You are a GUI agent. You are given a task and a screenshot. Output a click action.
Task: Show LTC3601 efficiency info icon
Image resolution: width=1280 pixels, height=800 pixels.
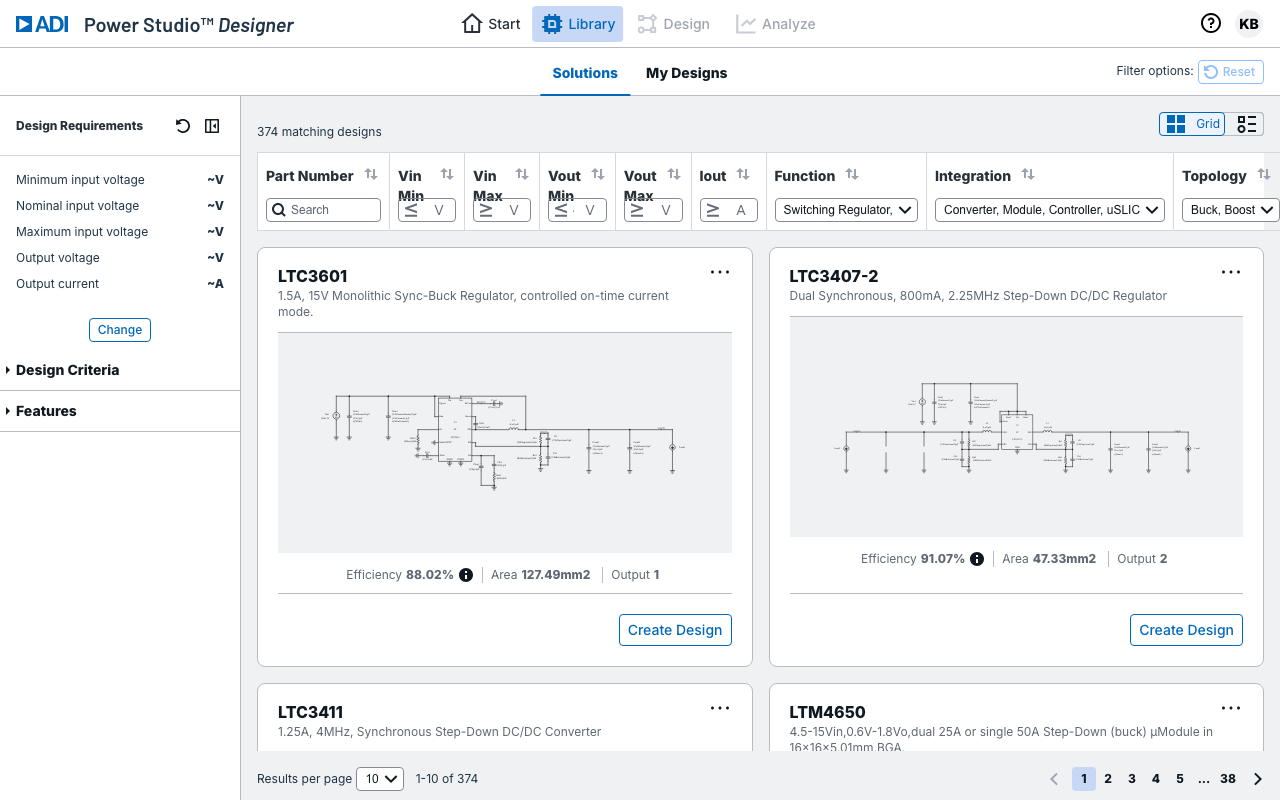click(x=466, y=575)
